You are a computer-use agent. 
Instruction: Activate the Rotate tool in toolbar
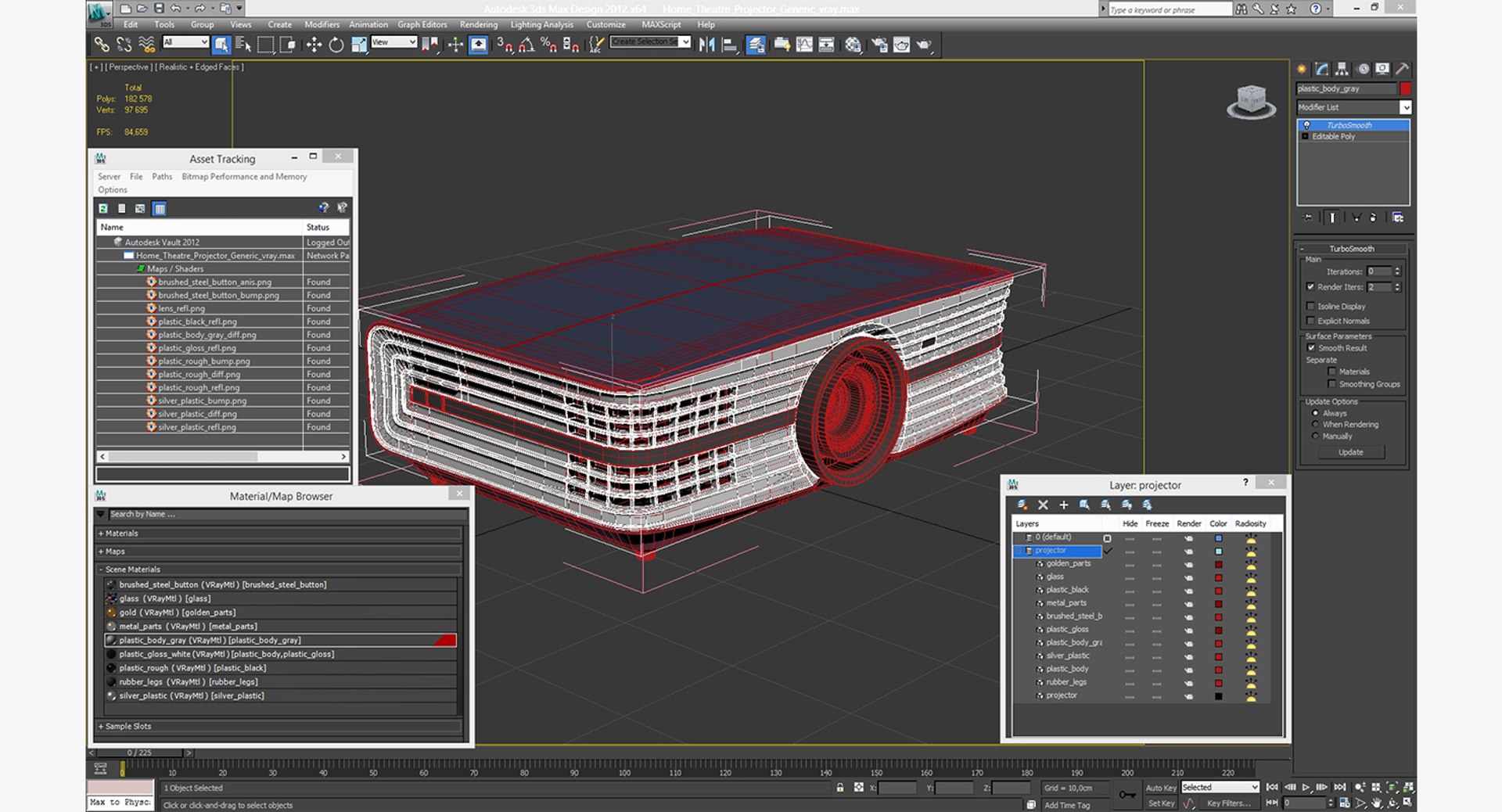(x=336, y=45)
